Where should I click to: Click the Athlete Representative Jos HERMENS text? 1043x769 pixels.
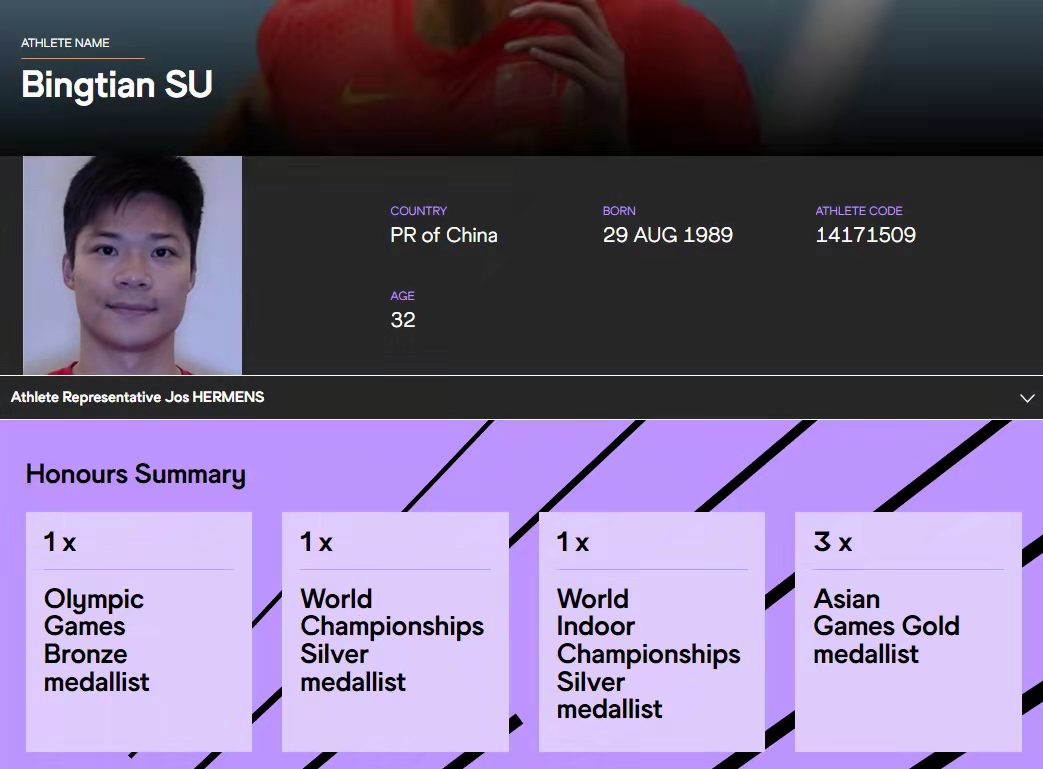tap(138, 398)
